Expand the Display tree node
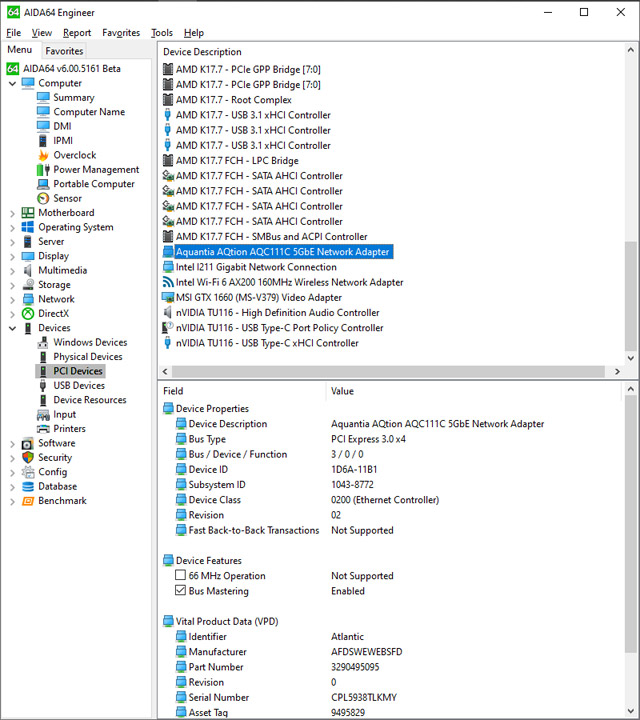The height and width of the screenshot is (720, 640). point(12,256)
